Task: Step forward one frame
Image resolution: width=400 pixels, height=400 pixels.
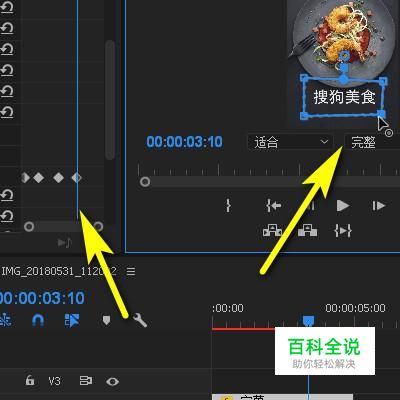Action: [379, 206]
